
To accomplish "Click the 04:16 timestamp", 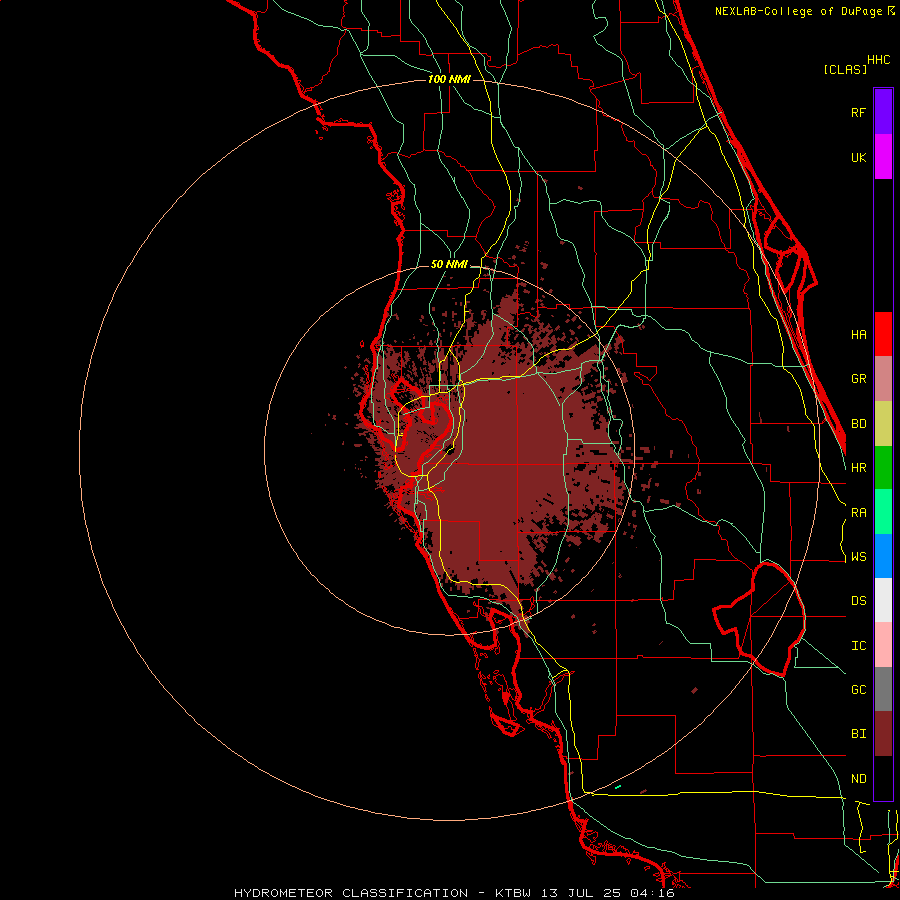I will point(652,893).
